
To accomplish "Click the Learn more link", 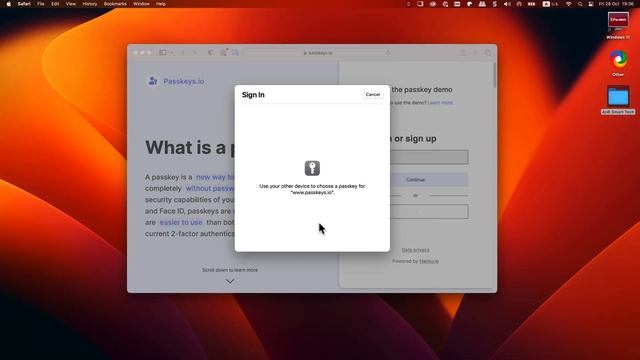I will (x=440, y=102).
